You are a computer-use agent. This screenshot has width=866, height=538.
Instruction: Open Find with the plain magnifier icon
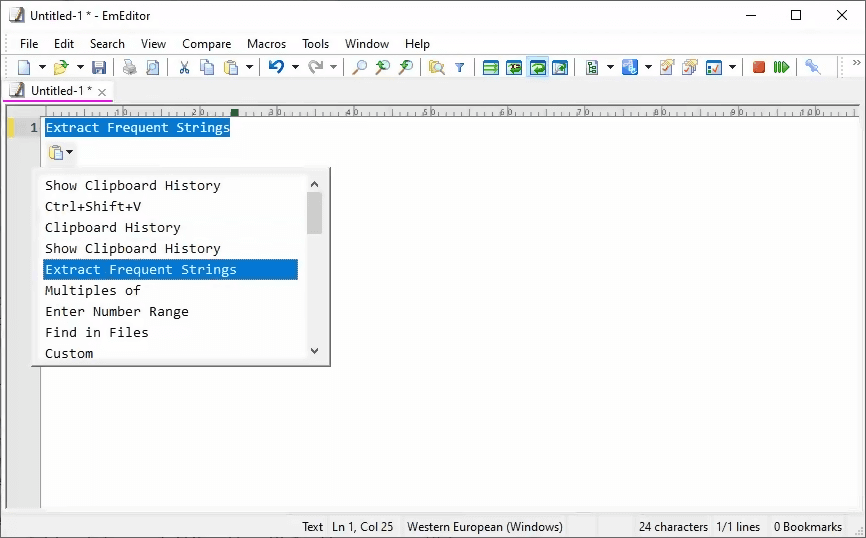tap(359, 67)
